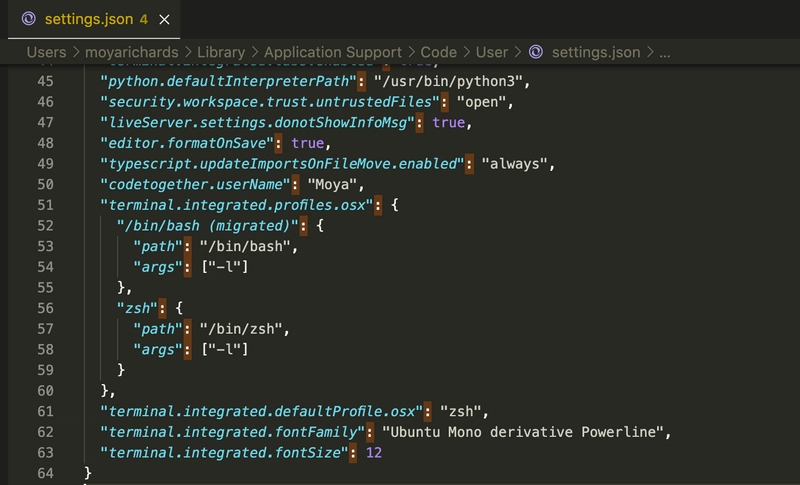Click the ["-l"] array on line 54

[x=224, y=267]
